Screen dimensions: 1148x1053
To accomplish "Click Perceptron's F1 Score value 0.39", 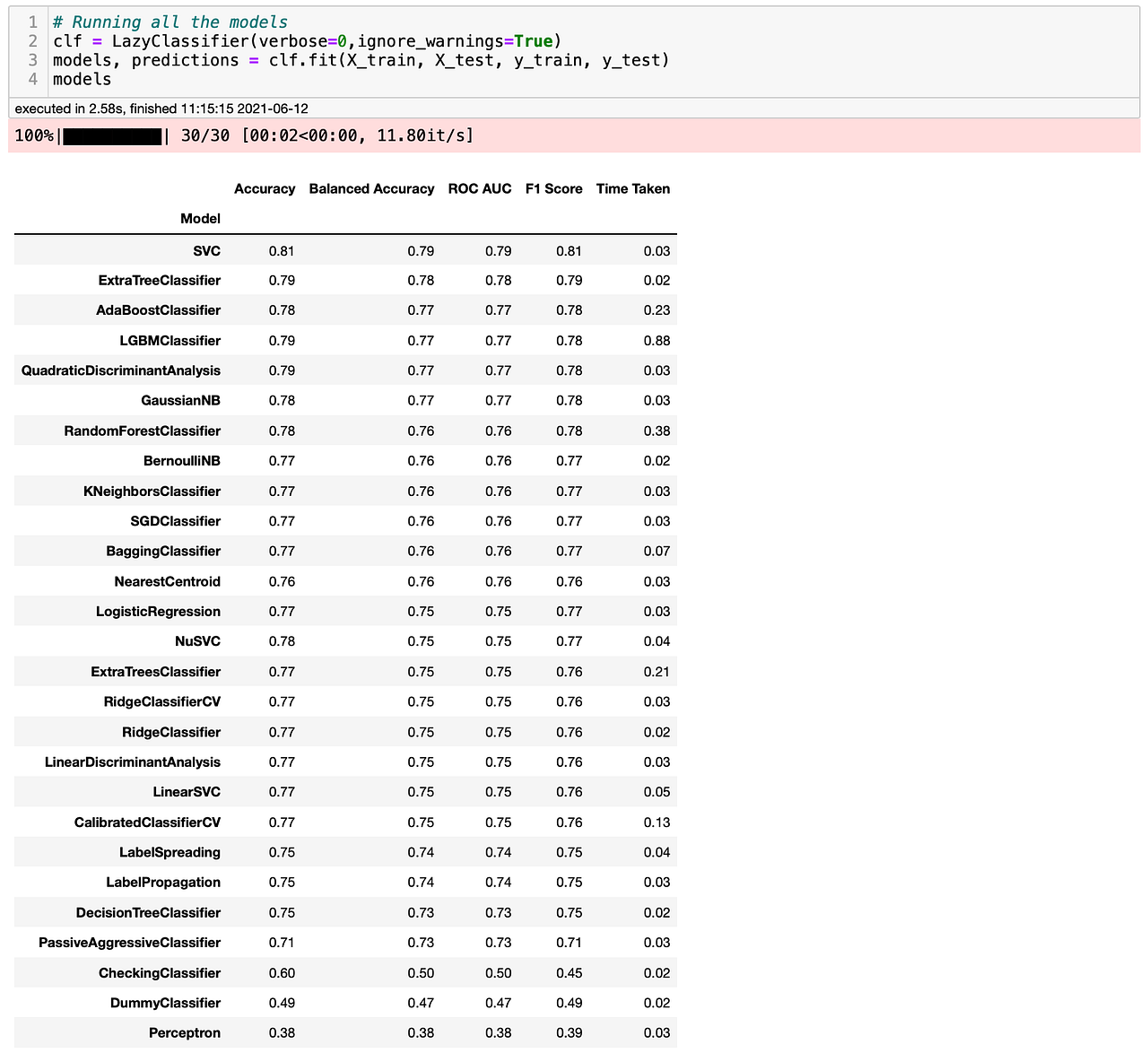I will pyautogui.click(x=569, y=1032).
